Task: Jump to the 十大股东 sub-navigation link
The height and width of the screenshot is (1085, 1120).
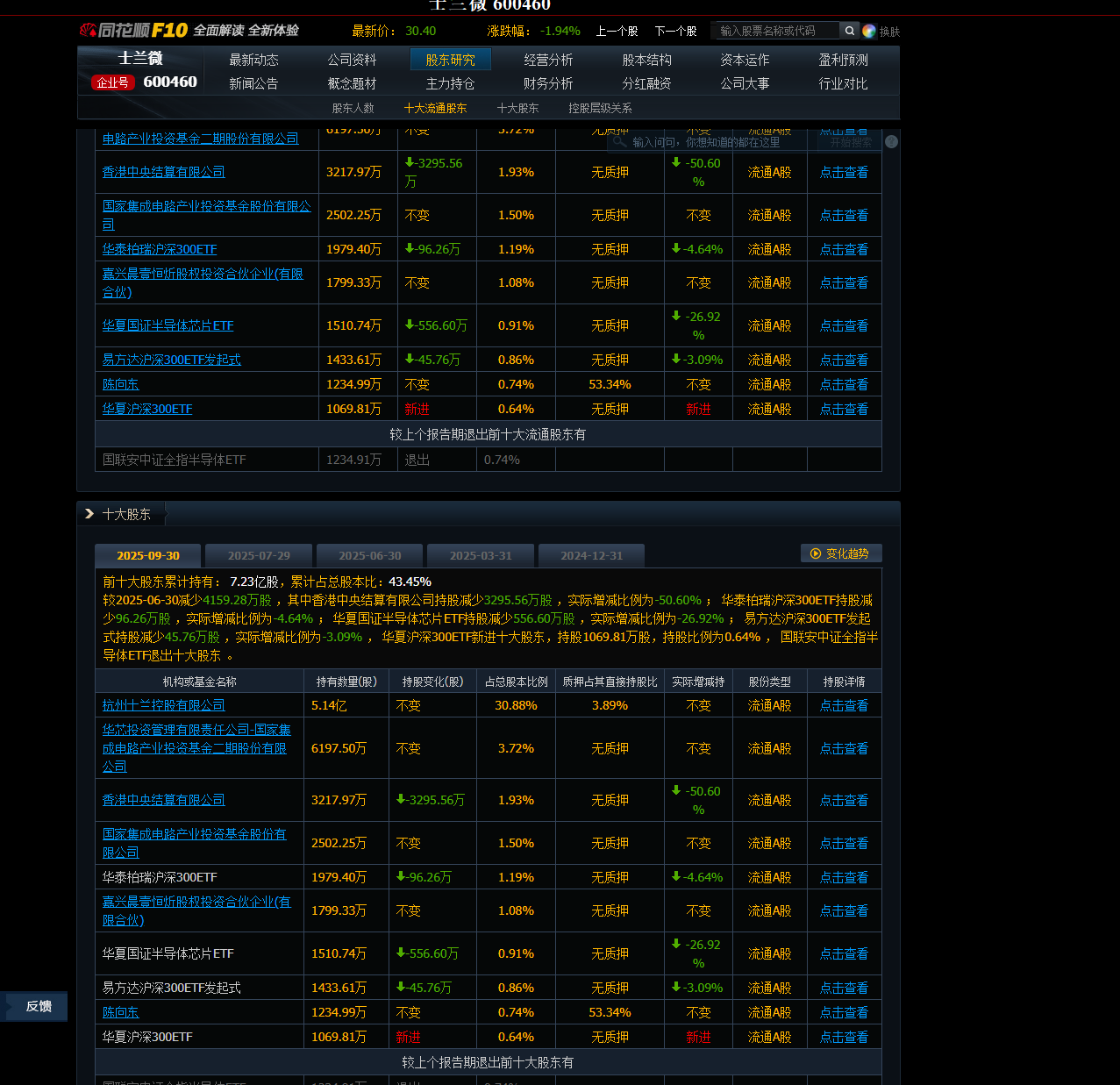Action: tap(517, 108)
